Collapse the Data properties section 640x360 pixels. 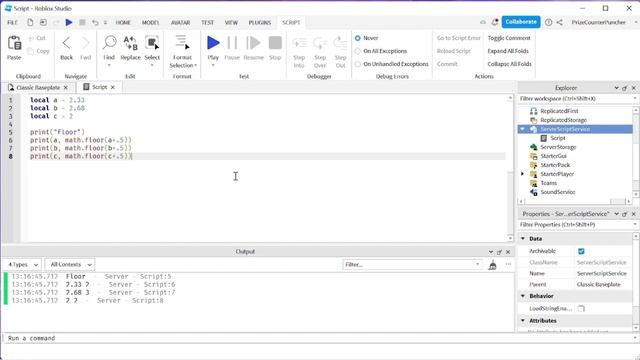pos(523,238)
